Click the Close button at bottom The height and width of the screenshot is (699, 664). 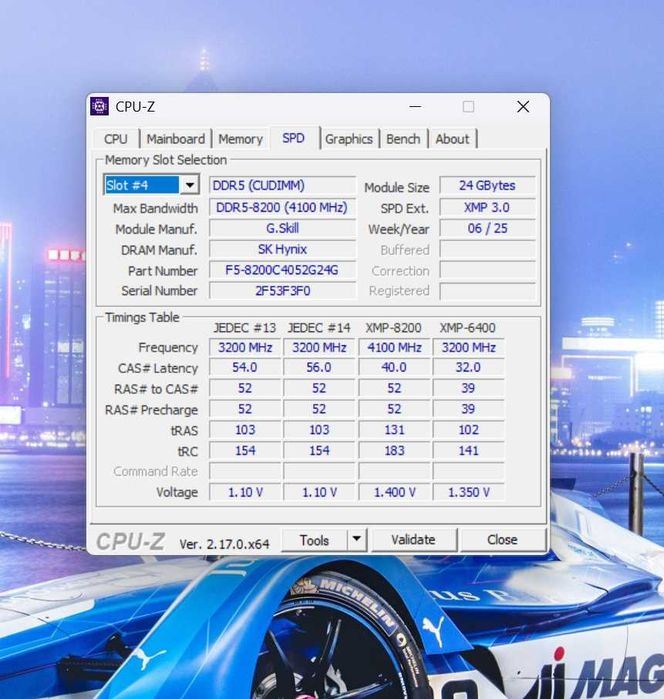(503, 540)
